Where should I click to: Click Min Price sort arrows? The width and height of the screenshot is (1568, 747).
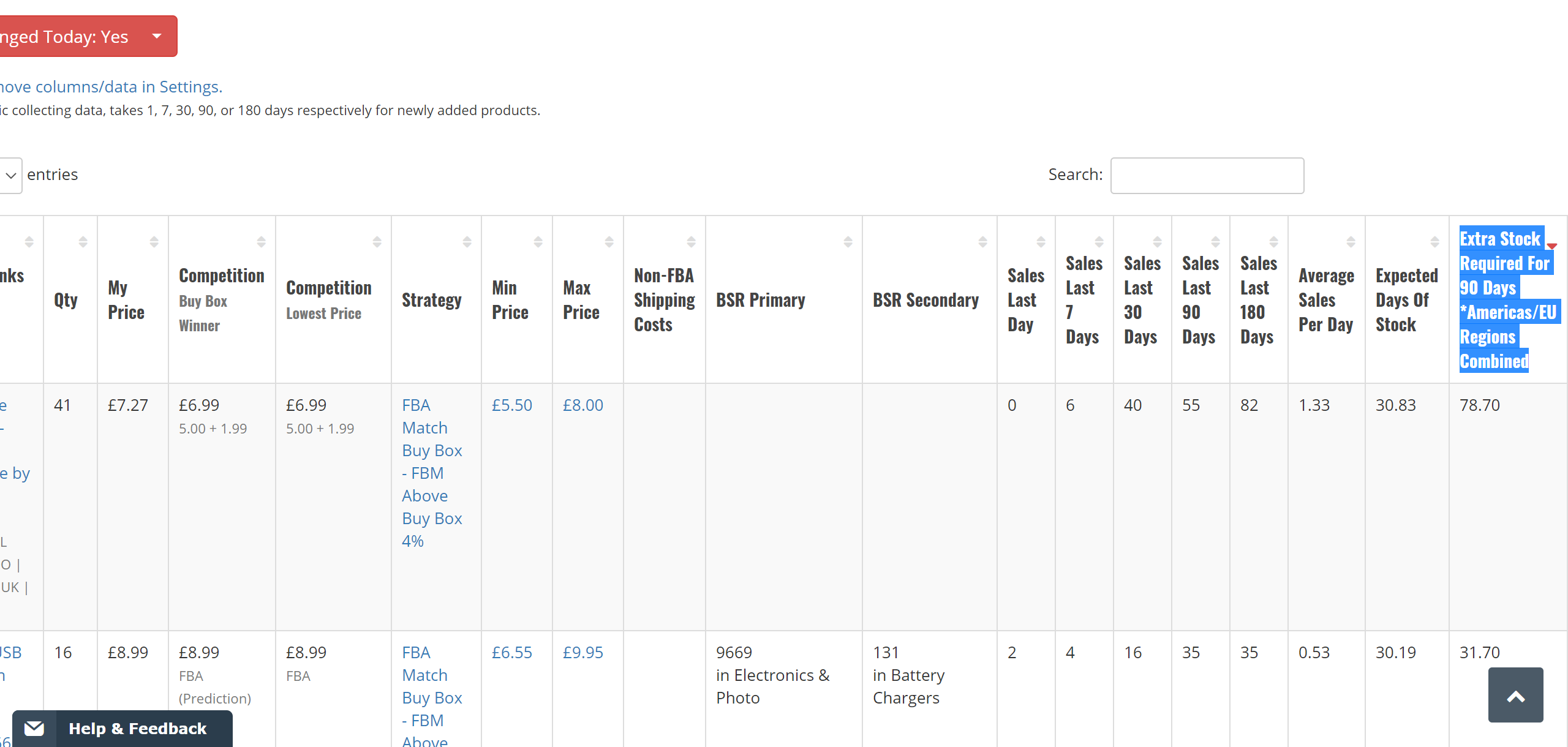pos(538,242)
